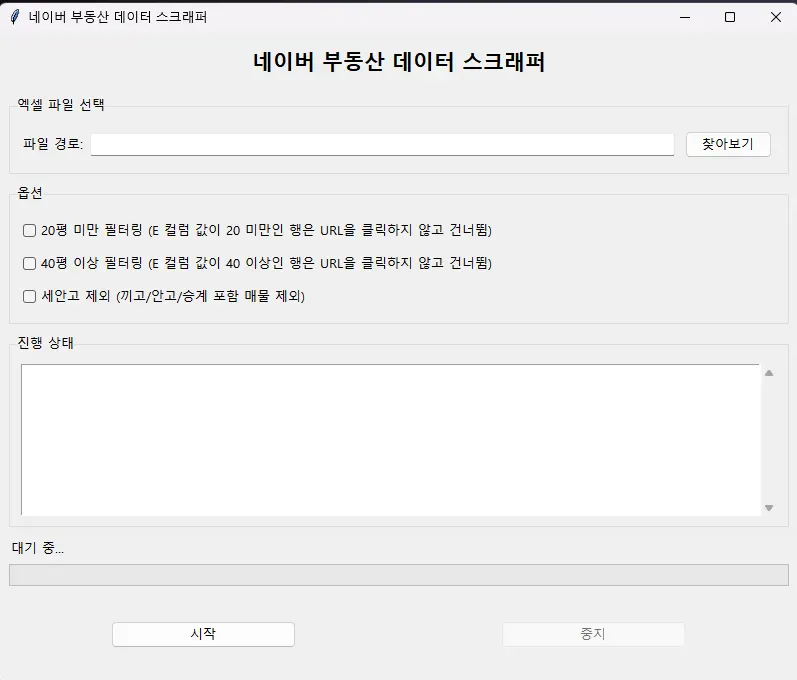Click the 옵션 group label
797x680 pixels.
tap(30, 193)
